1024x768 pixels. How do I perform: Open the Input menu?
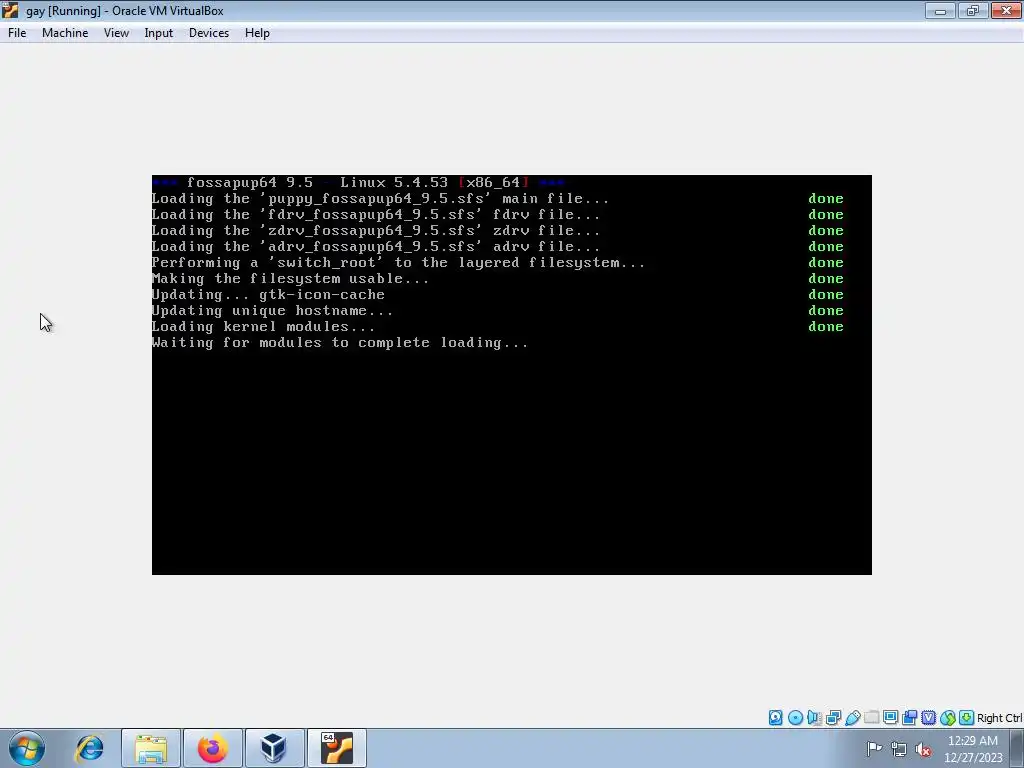(x=159, y=33)
